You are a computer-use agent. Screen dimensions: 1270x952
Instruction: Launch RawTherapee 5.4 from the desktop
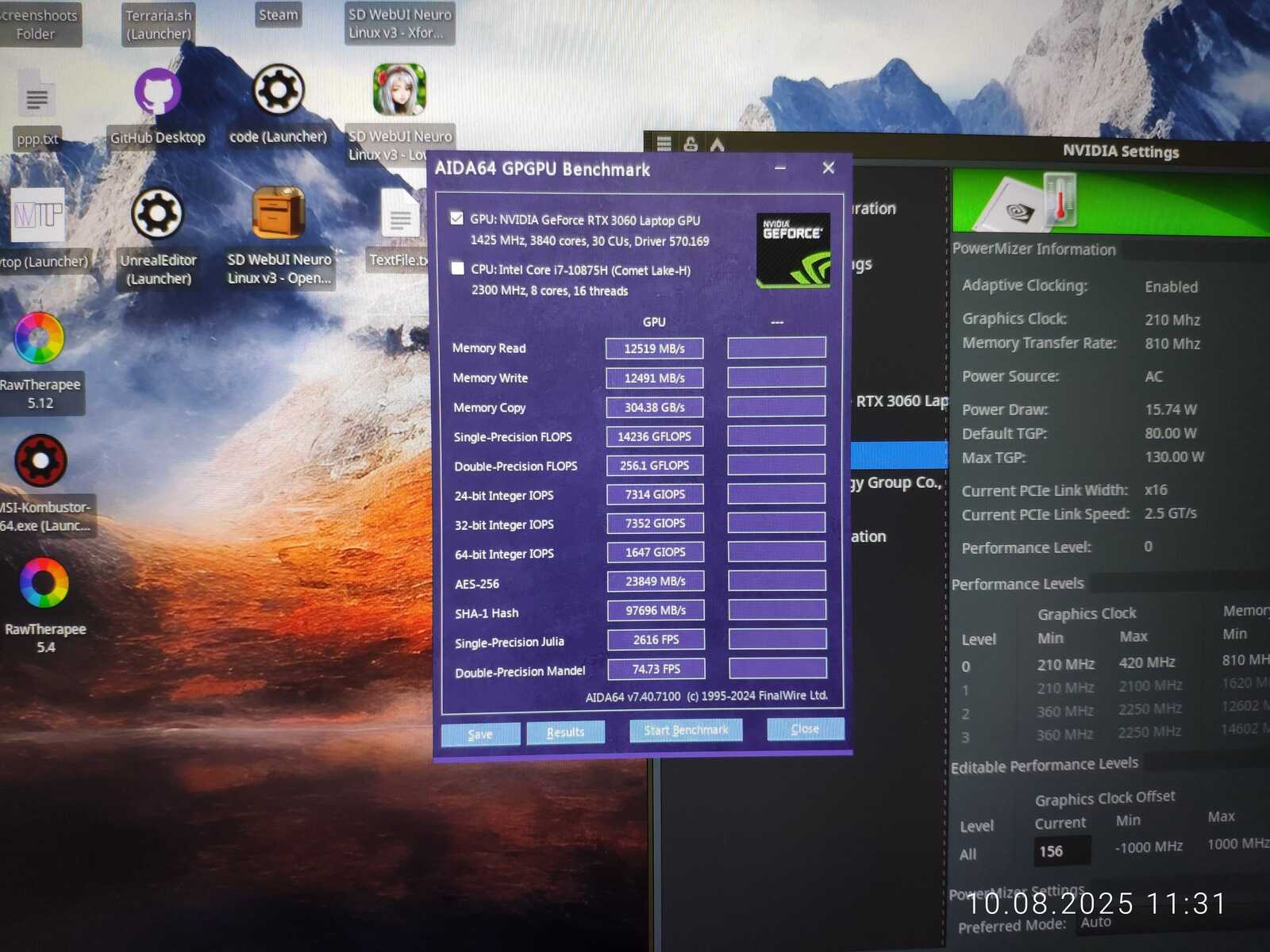(x=44, y=583)
